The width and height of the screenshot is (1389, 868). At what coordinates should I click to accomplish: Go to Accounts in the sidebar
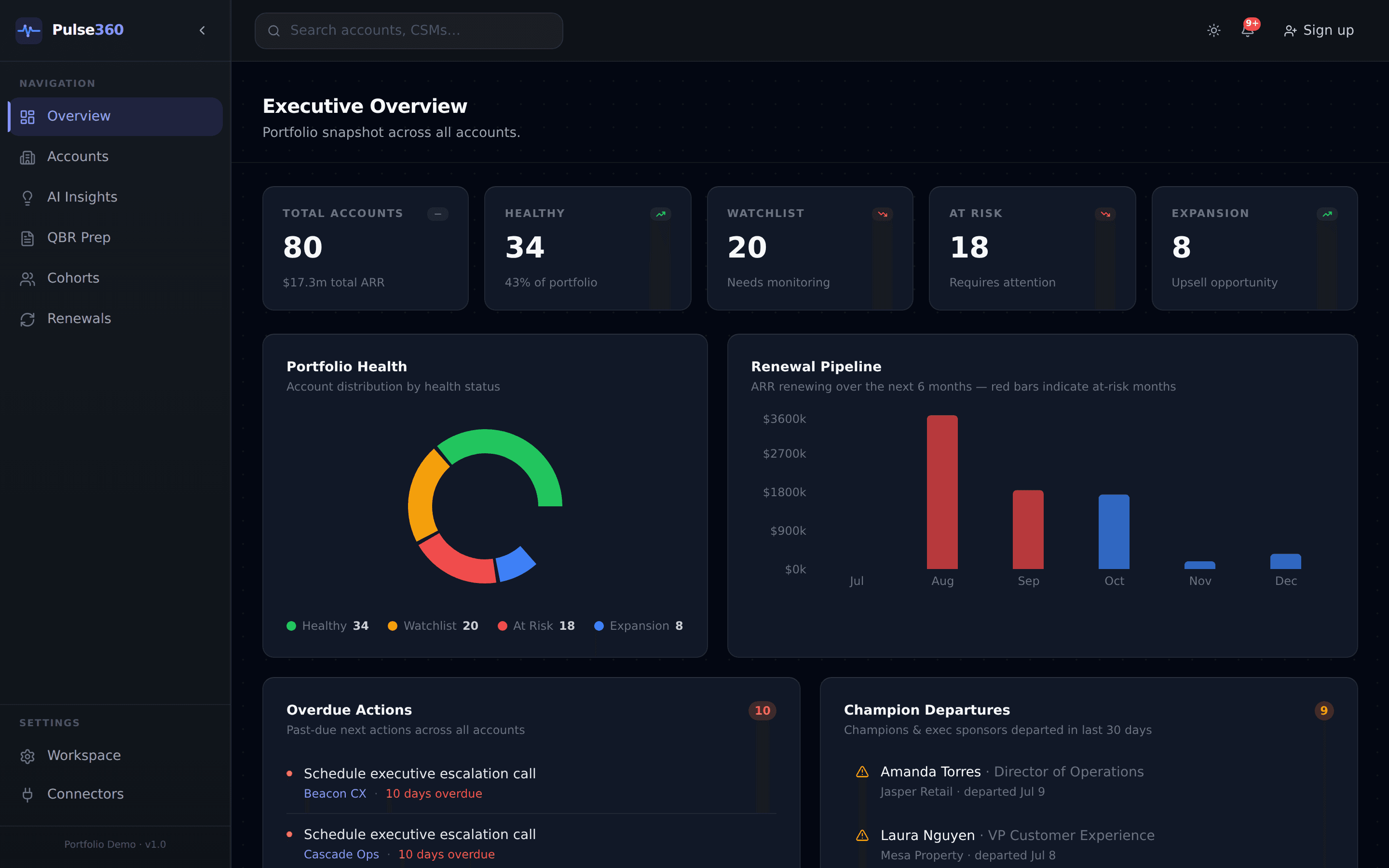tap(115, 157)
